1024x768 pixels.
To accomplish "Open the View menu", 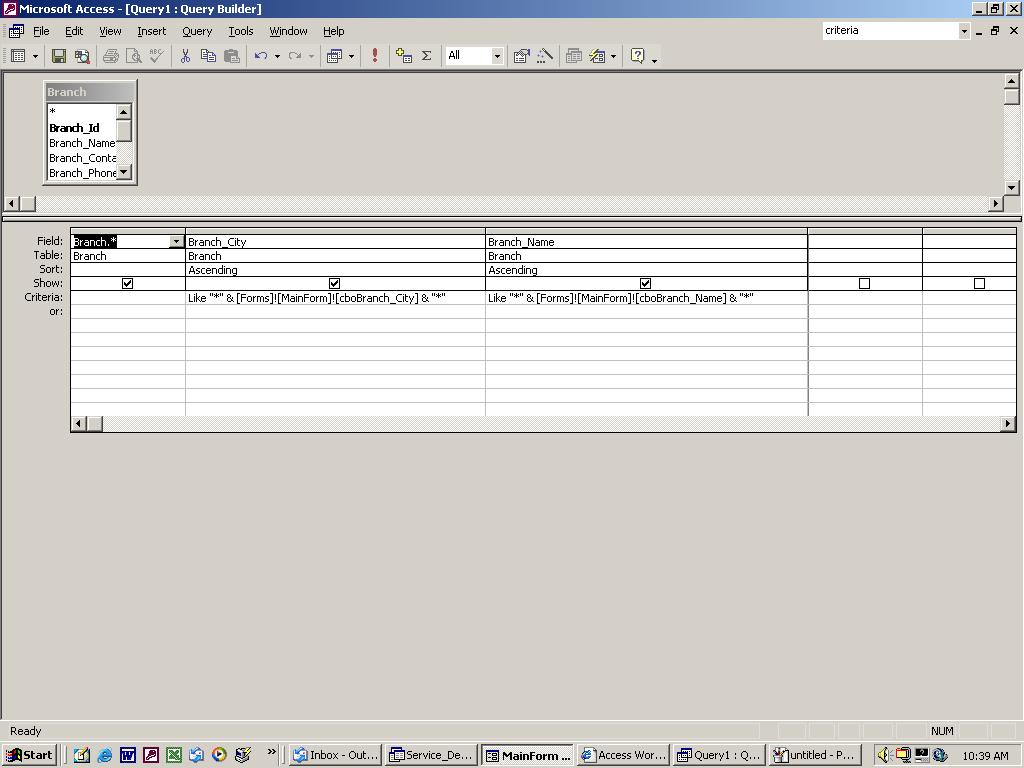I will (x=110, y=31).
